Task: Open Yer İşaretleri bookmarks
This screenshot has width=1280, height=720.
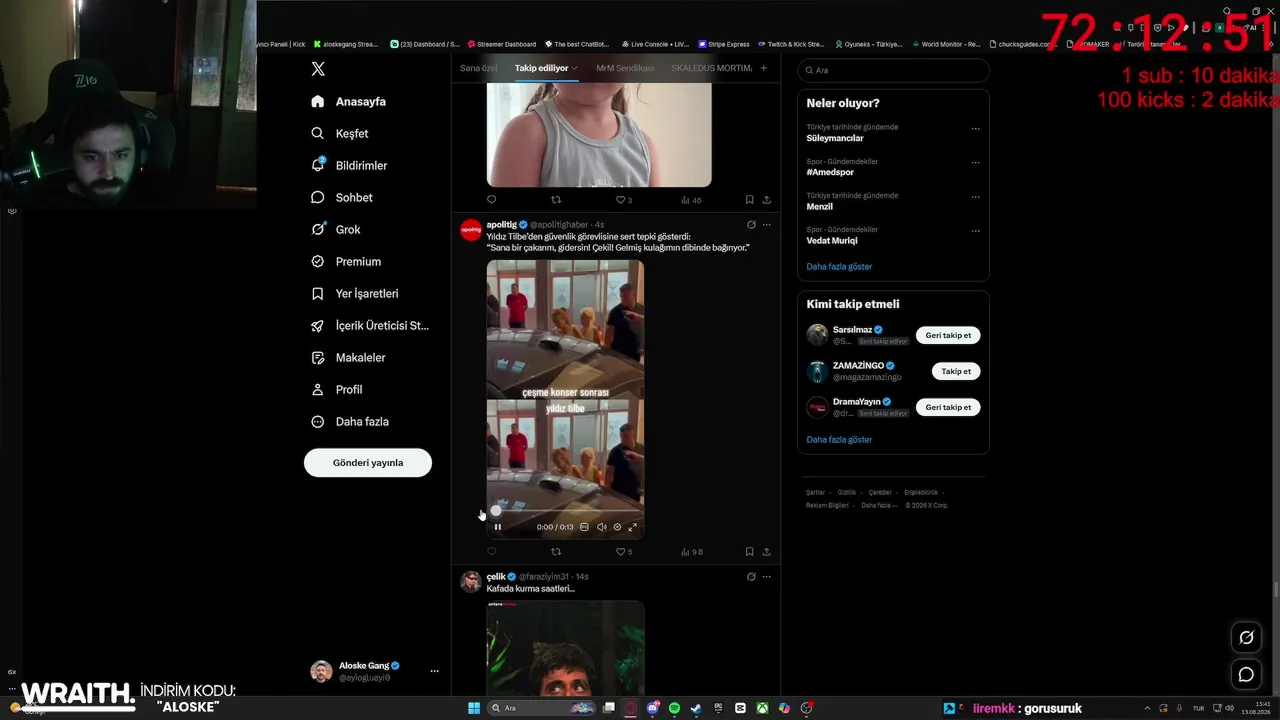Action: tap(354, 293)
